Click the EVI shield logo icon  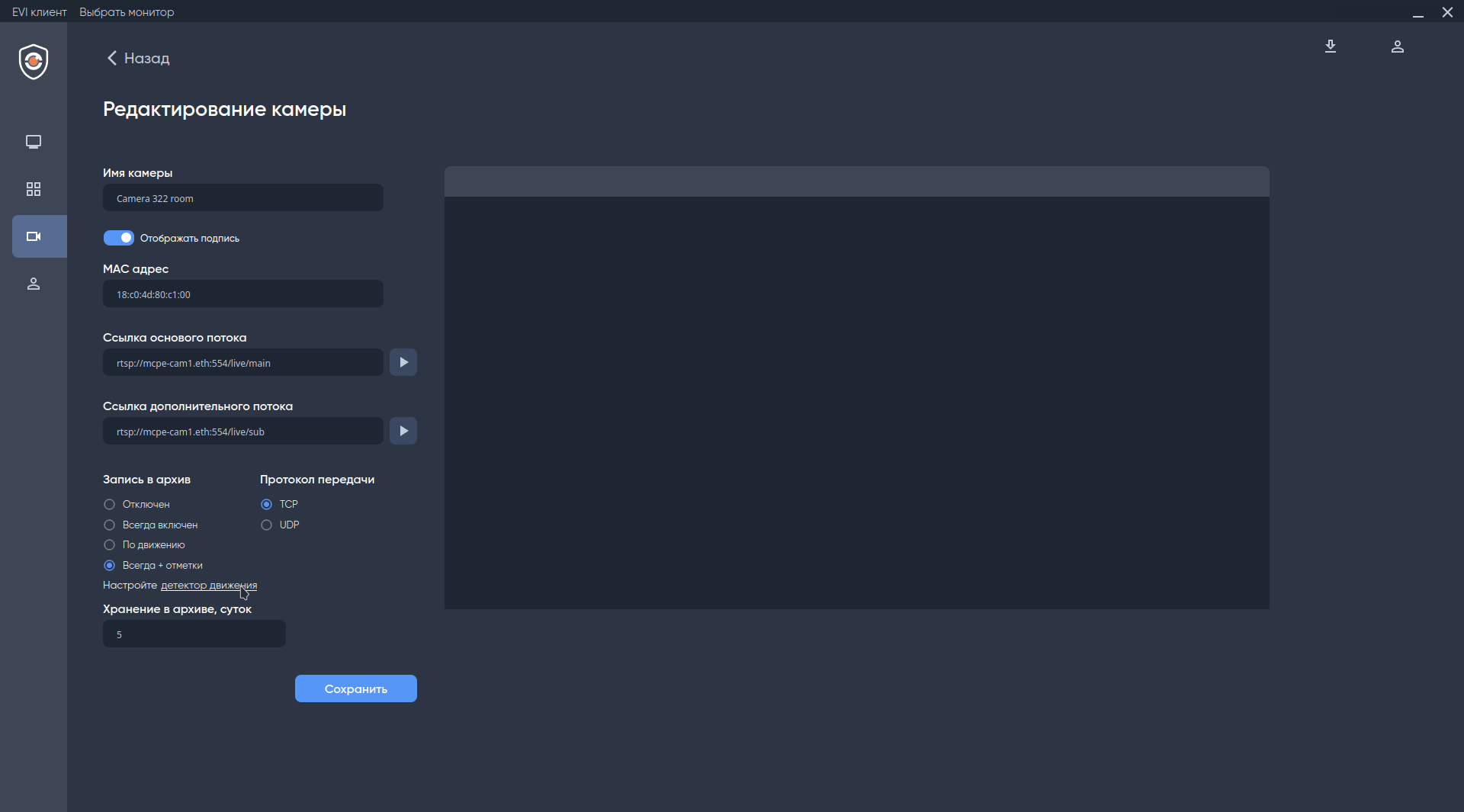[34, 62]
